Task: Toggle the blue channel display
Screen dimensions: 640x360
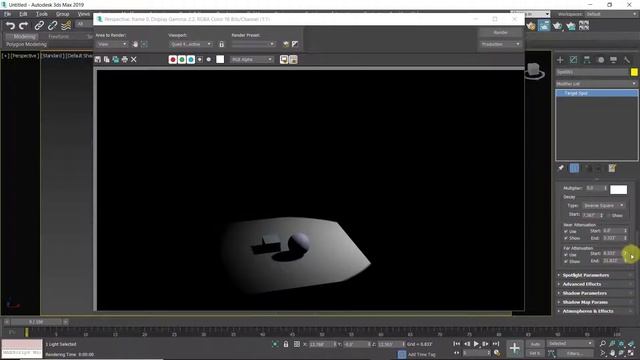Action: click(x=191, y=60)
